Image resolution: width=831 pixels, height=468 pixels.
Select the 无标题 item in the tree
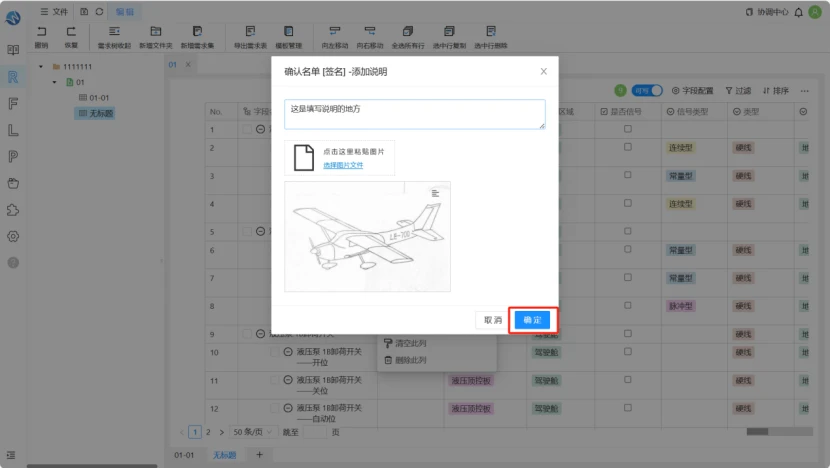[95, 113]
